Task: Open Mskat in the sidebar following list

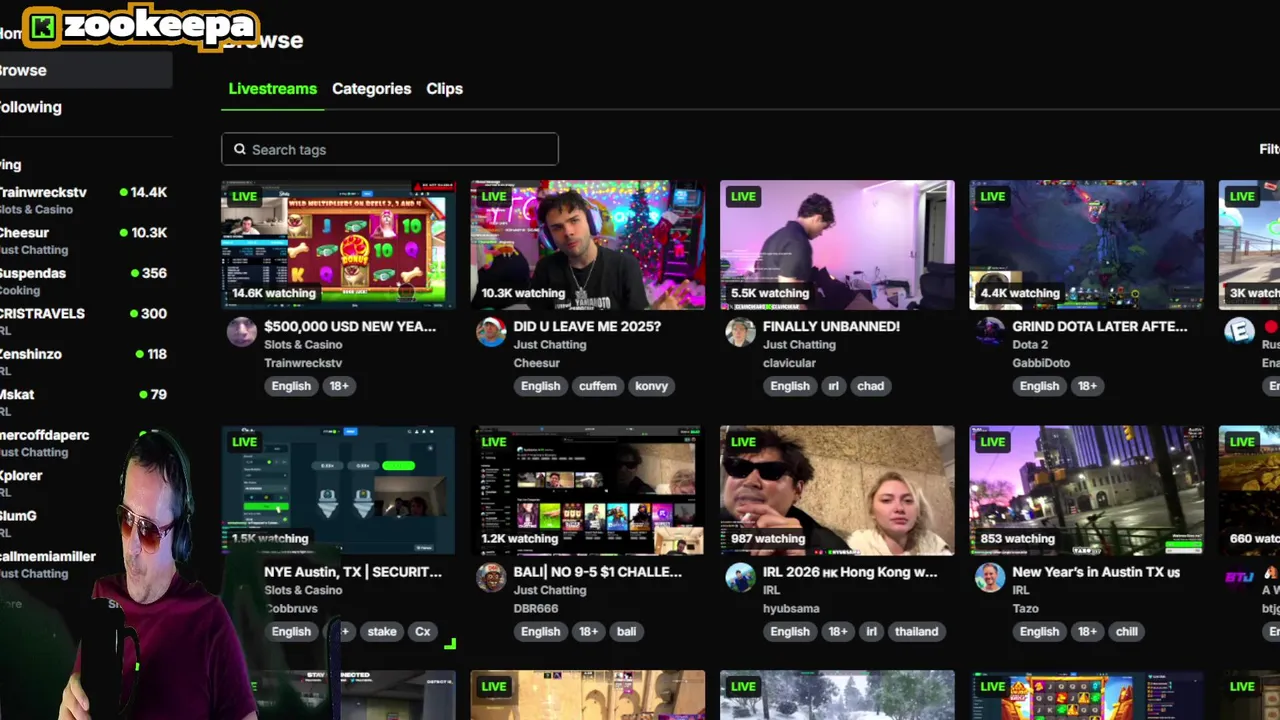Action: pyautogui.click(x=84, y=402)
